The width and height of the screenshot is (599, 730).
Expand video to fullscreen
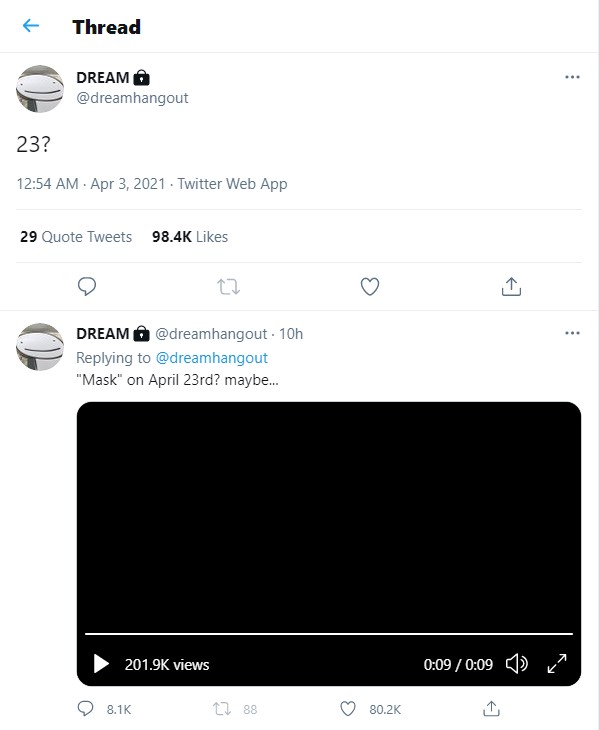coord(557,663)
